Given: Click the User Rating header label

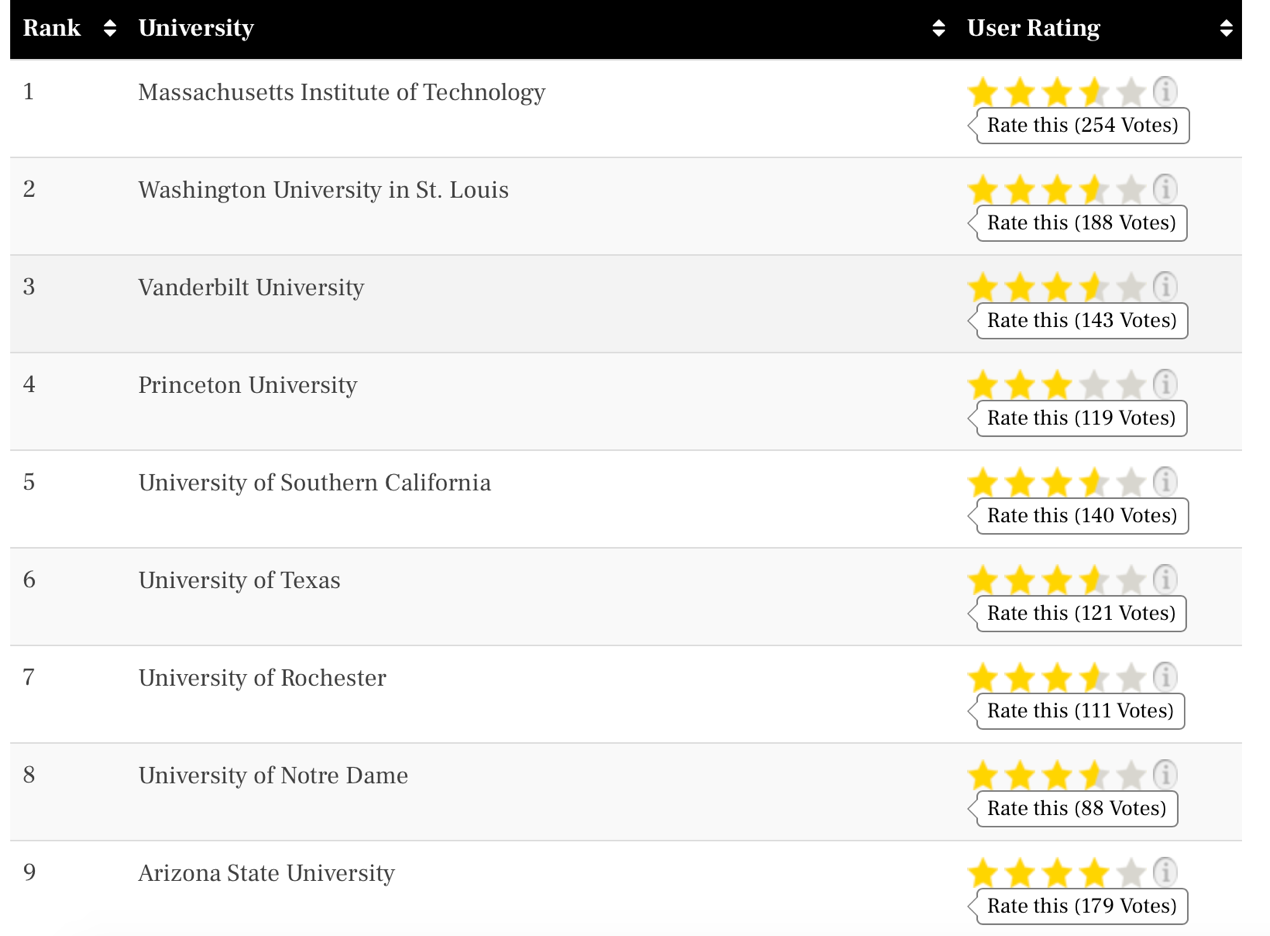Looking at the screenshot, I should tap(1033, 29).
